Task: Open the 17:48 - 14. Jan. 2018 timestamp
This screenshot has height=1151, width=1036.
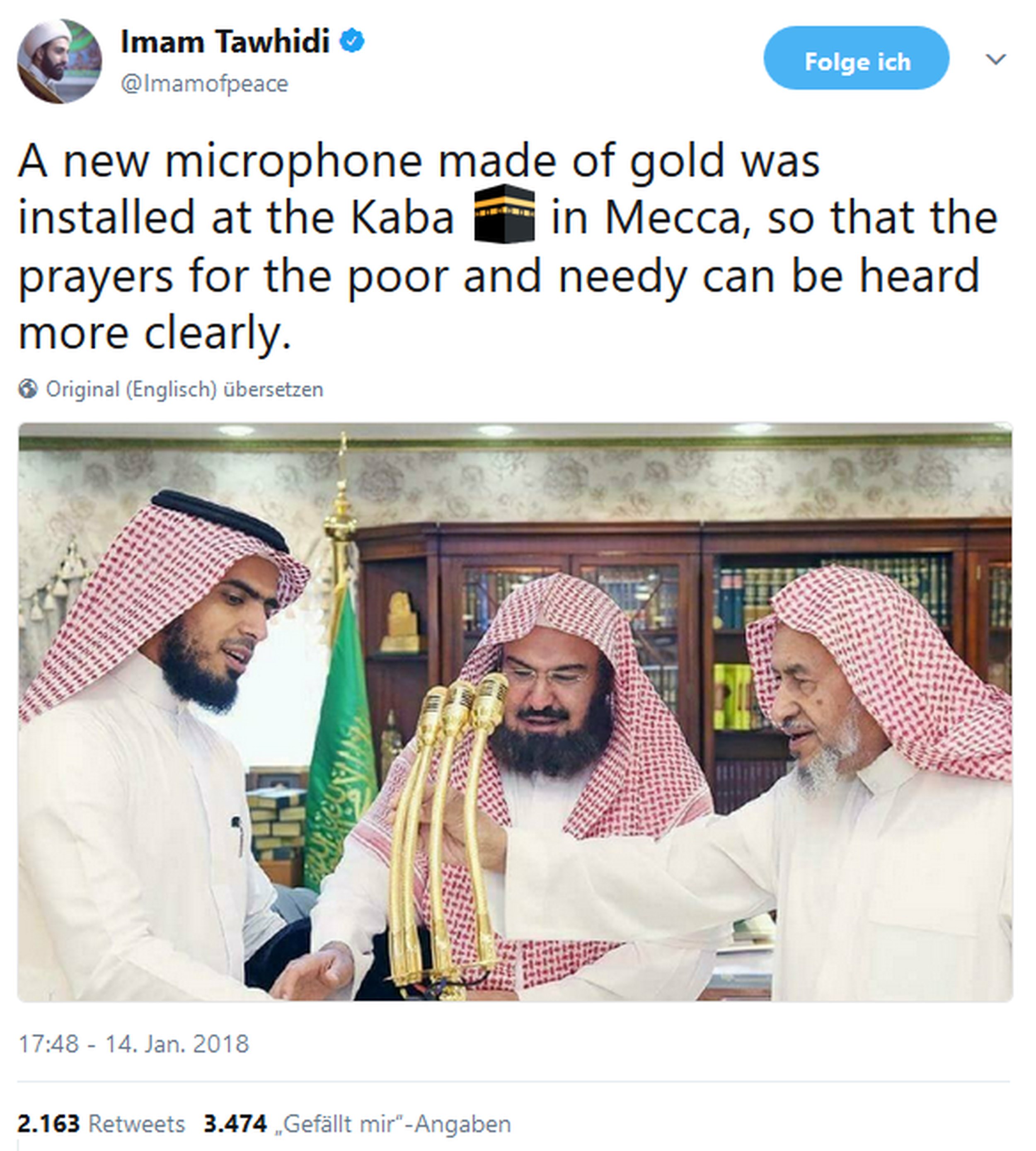Action: [x=134, y=1043]
